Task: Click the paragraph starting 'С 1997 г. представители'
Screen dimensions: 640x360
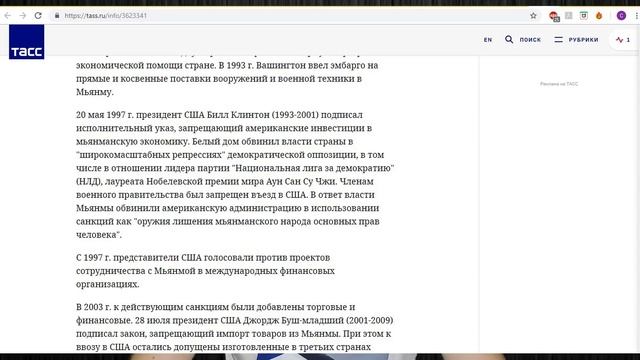Action: click(205, 271)
